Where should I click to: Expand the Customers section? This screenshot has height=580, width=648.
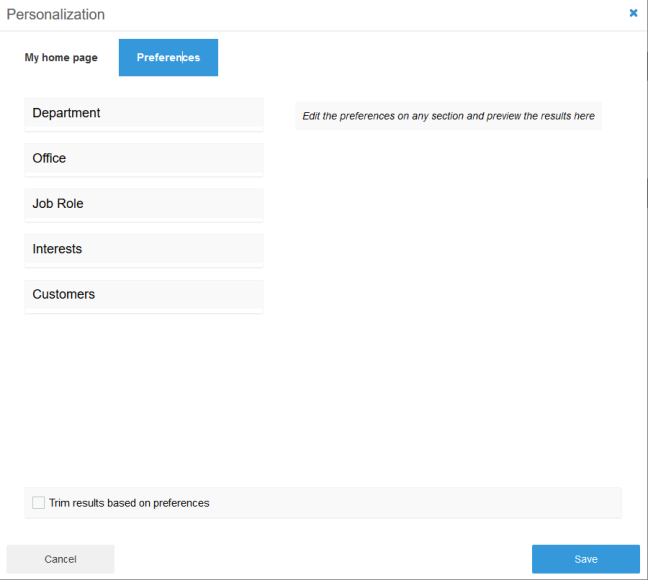tap(143, 295)
